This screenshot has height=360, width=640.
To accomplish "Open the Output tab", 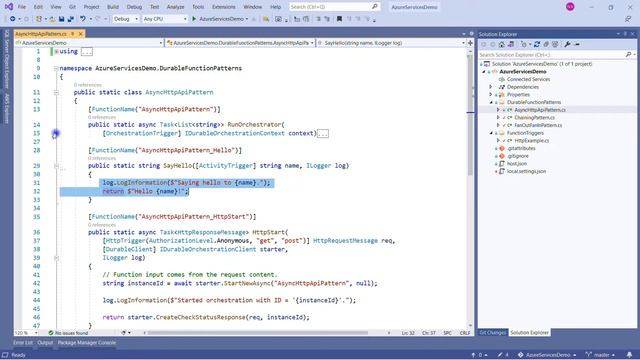I will pos(45,343).
